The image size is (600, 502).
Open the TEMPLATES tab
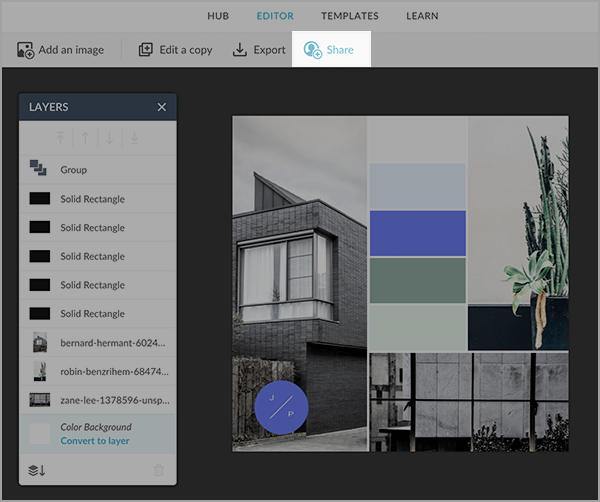point(350,16)
